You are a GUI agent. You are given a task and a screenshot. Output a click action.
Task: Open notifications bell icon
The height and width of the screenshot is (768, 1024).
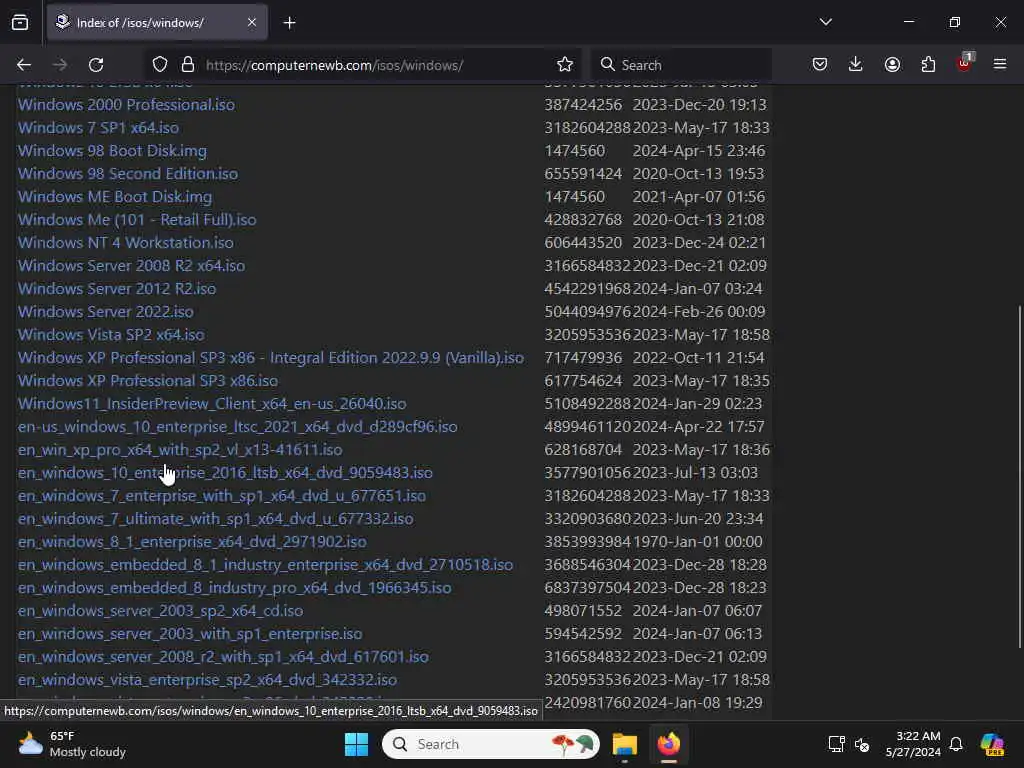click(956, 744)
